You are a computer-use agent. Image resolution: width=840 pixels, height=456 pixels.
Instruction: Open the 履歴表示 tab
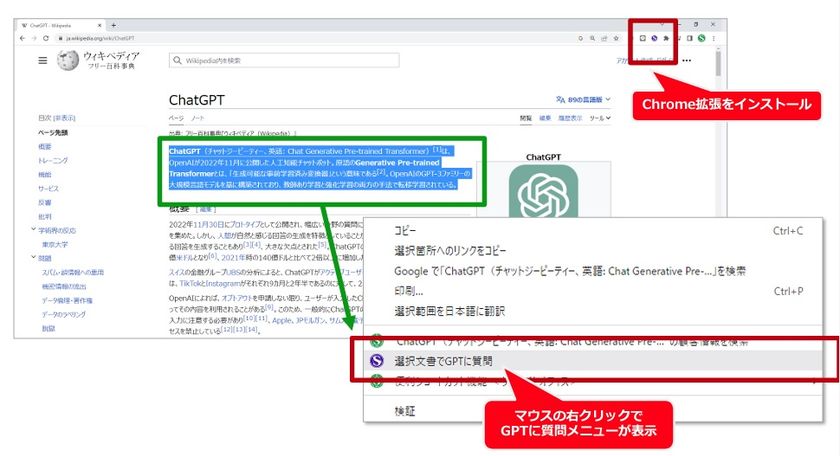(570, 118)
